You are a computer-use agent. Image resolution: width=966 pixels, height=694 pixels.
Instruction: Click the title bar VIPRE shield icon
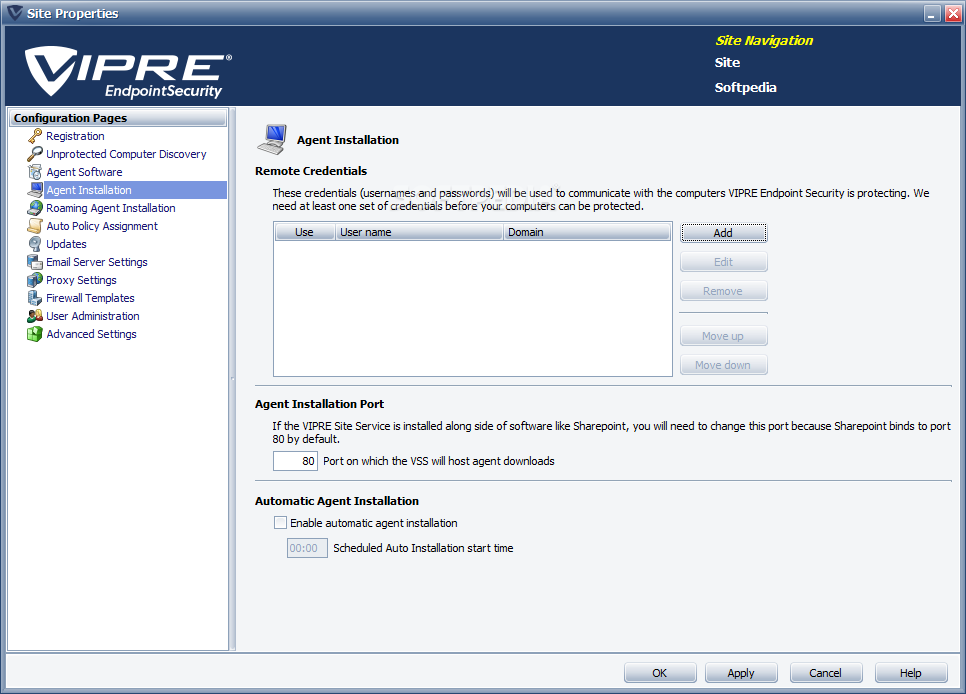14,13
